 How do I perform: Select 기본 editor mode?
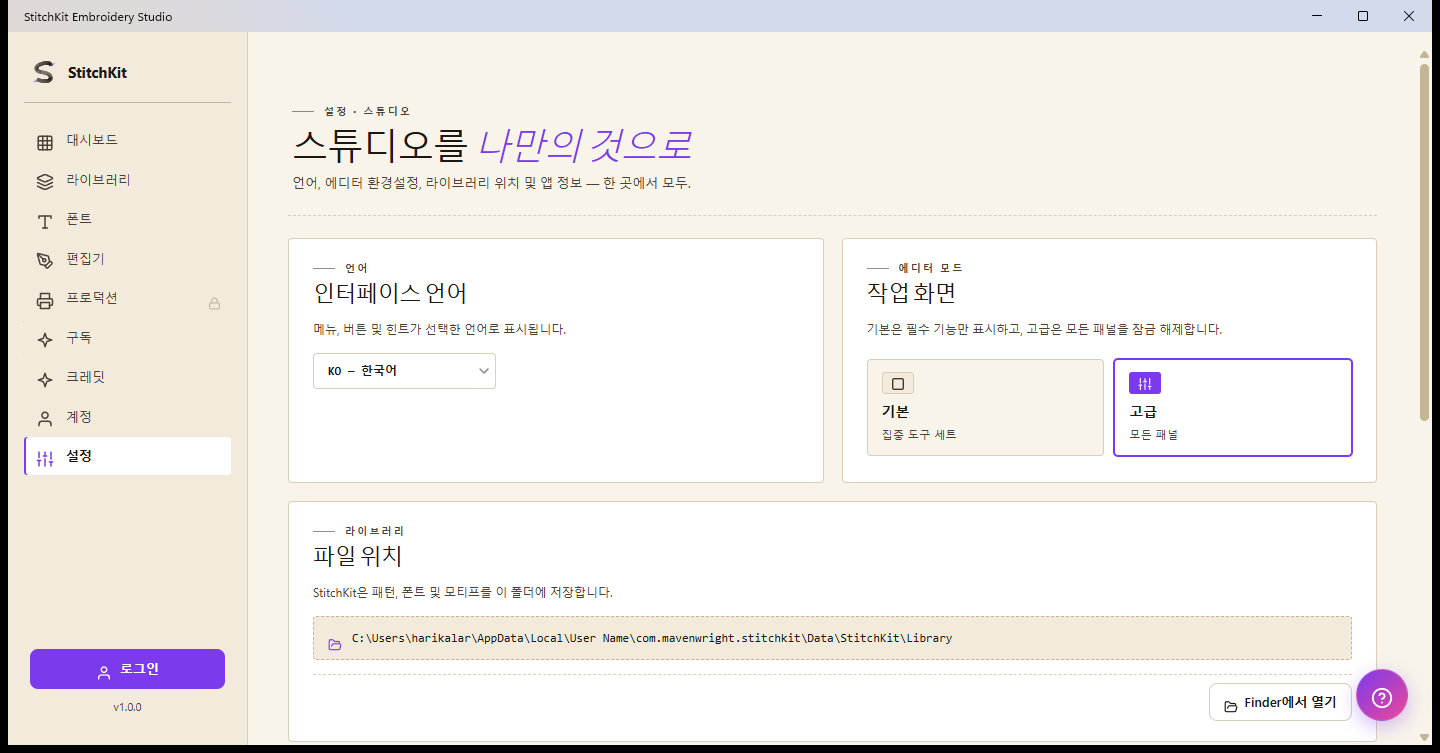point(985,407)
